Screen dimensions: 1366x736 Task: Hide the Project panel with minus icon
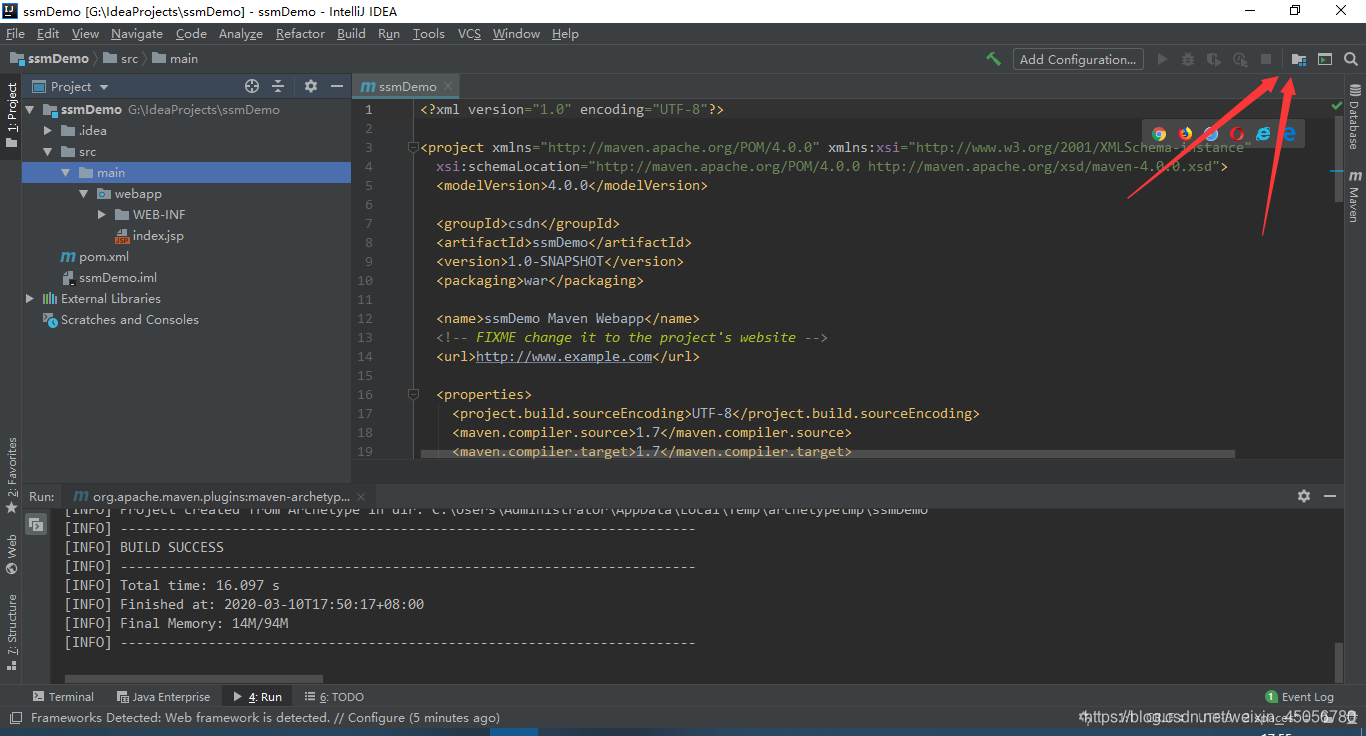tap(336, 86)
